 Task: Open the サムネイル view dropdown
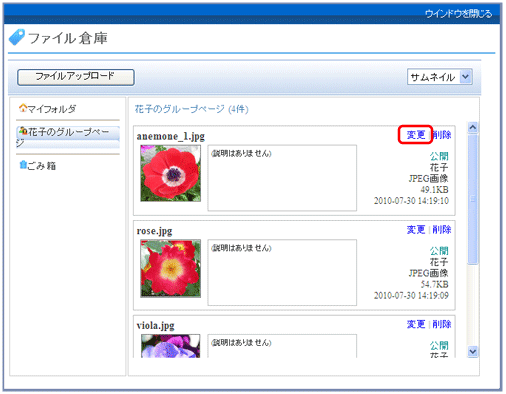(x=439, y=77)
